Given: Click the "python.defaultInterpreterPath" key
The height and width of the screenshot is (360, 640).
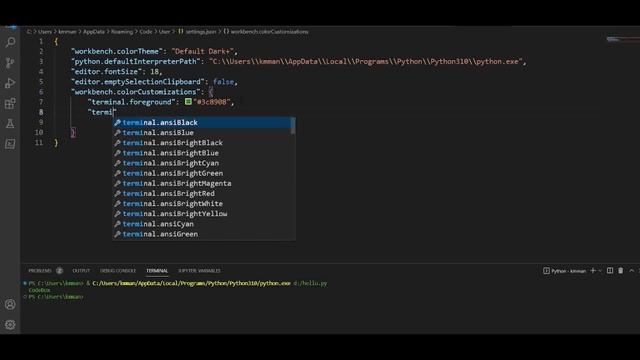Looking at the screenshot, I should point(136,61).
